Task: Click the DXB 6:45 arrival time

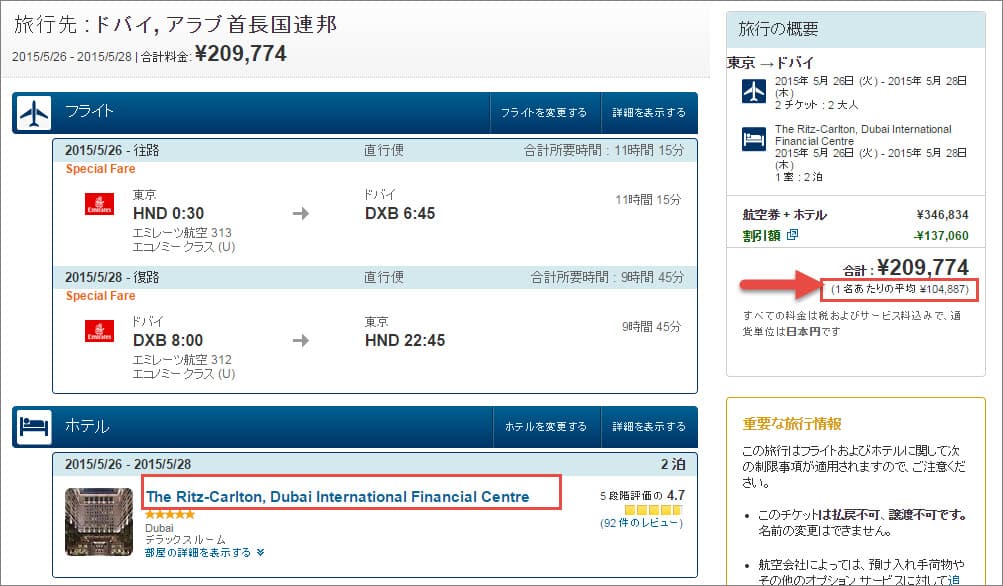Action: point(400,213)
